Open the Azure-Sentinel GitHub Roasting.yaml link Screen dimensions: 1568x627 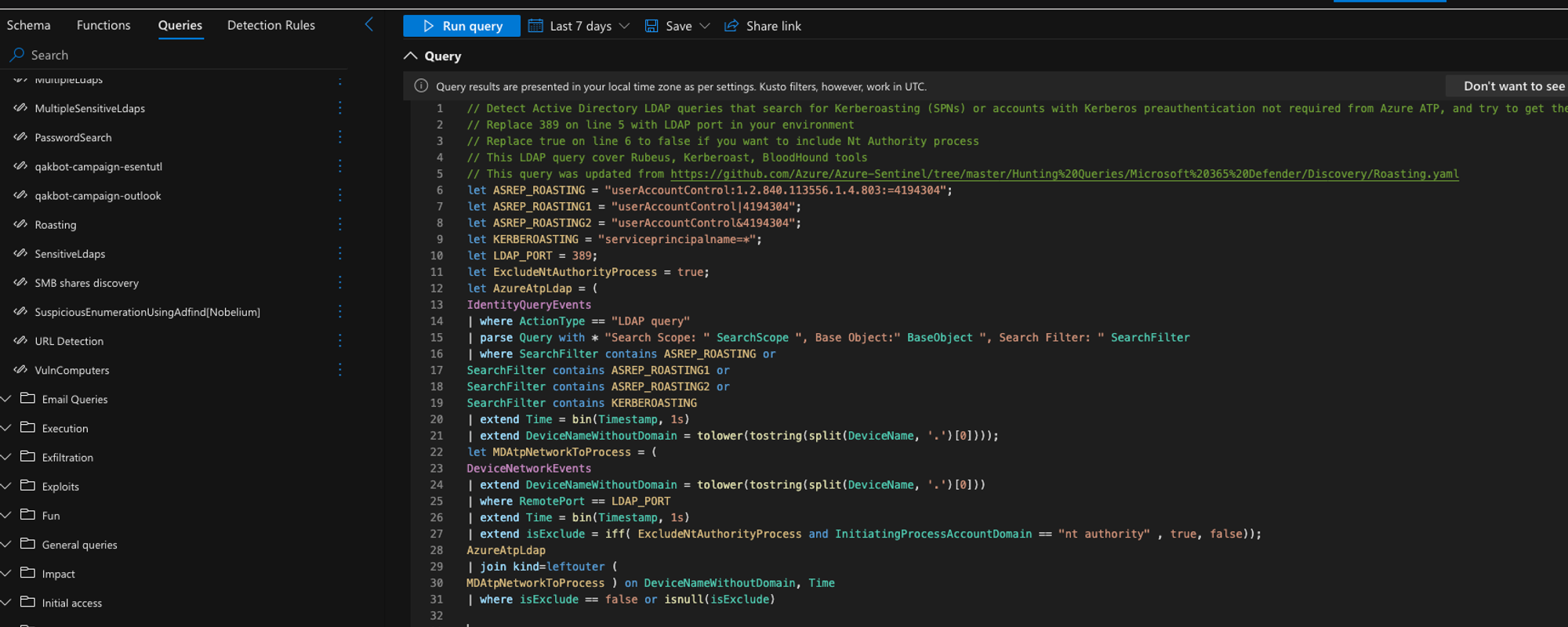pos(1065,174)
